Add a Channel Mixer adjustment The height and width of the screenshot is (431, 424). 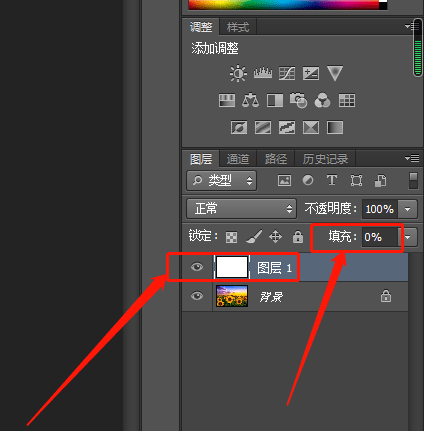(x=322, y=100)
